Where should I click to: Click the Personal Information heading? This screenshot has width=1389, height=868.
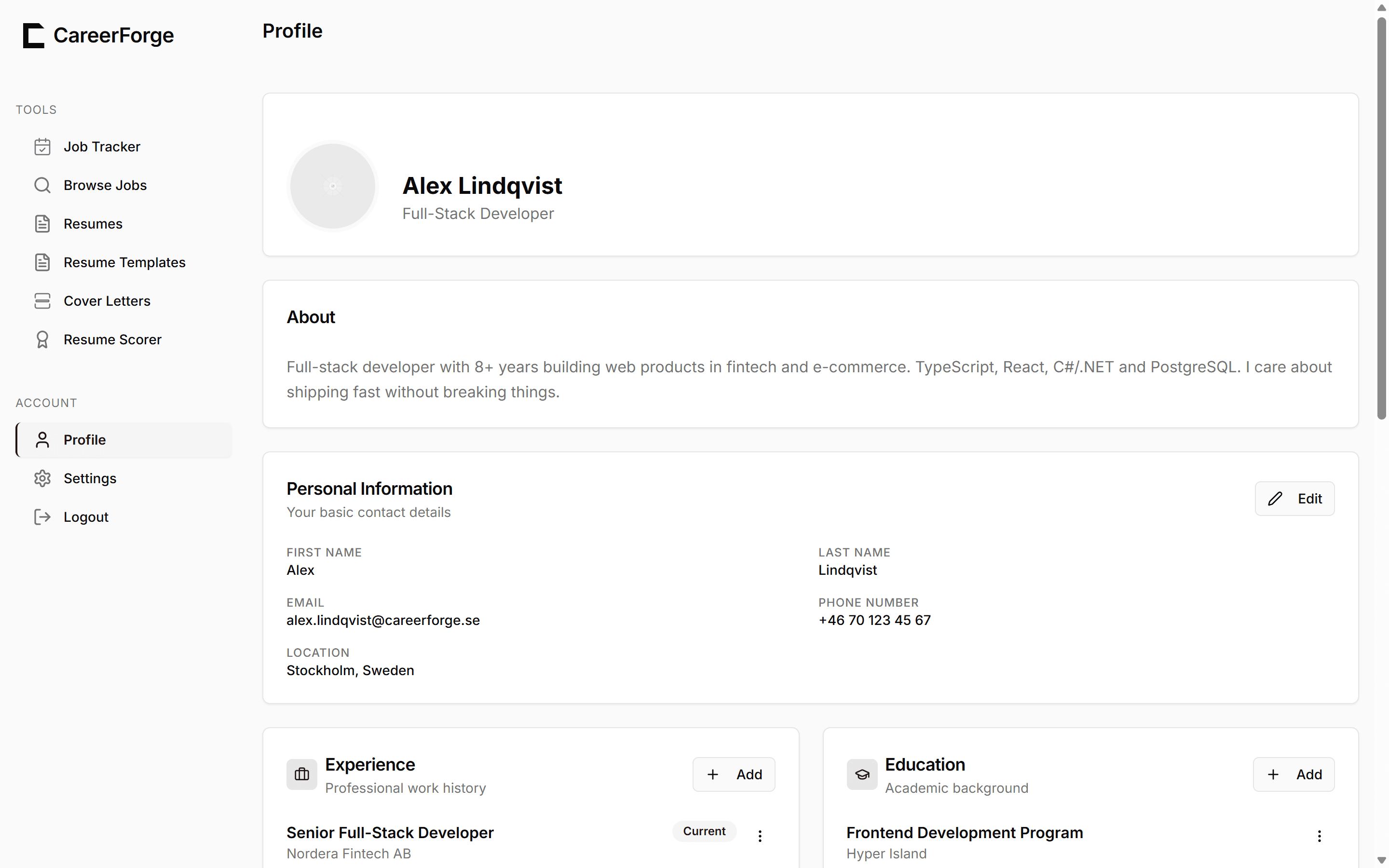(x=369, y=488)
